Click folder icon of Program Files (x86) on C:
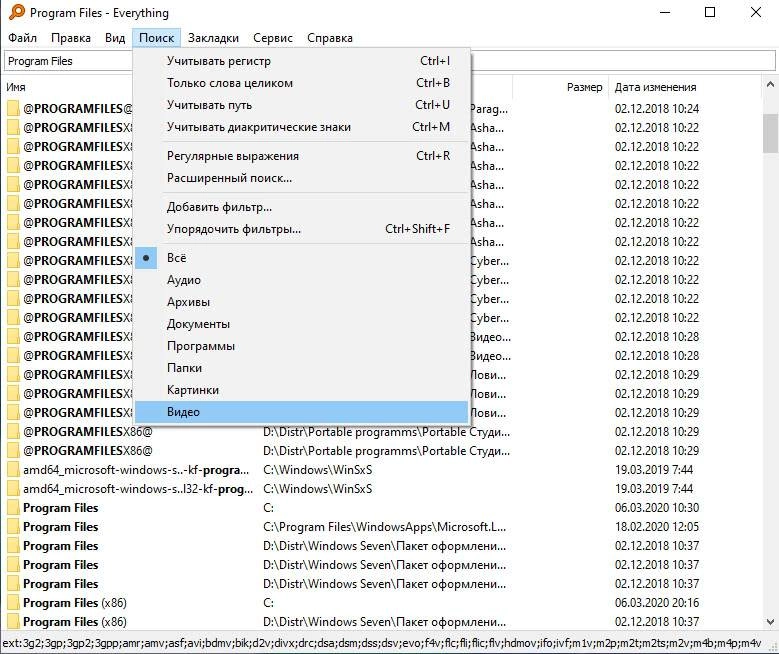 [13, 603]
